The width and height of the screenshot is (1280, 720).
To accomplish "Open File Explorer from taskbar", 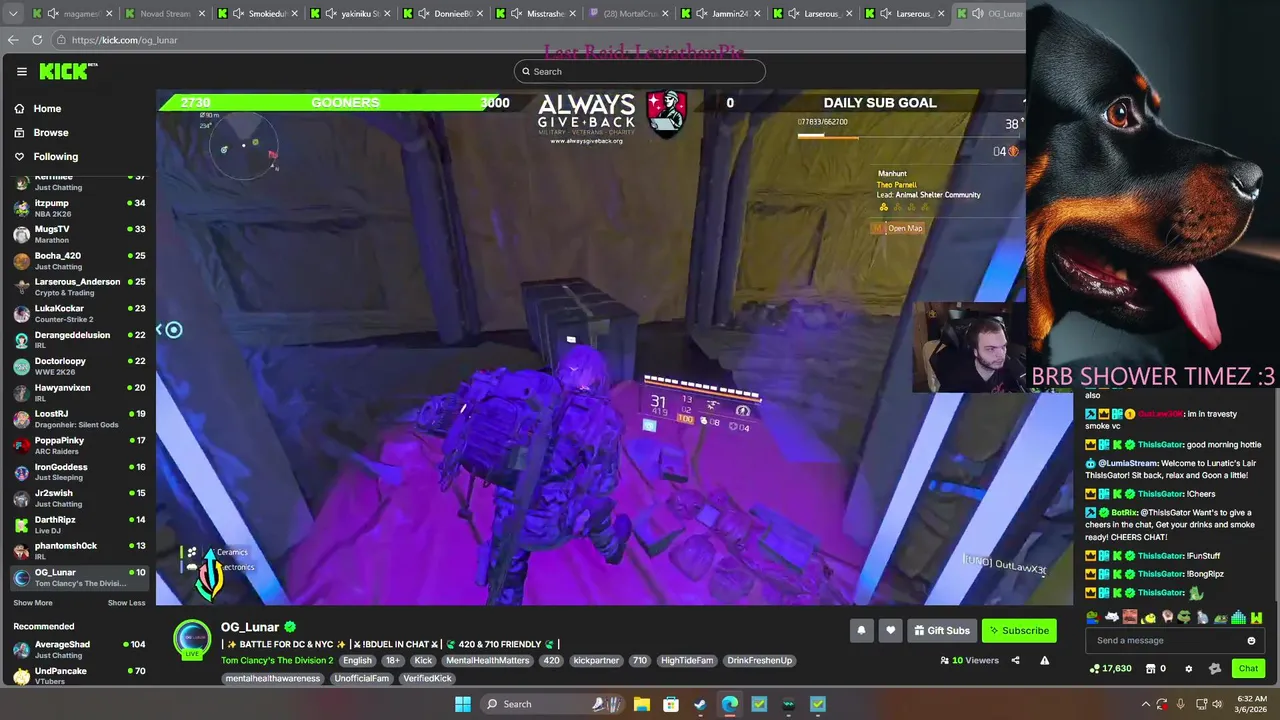I will click(x=642, y=704).
